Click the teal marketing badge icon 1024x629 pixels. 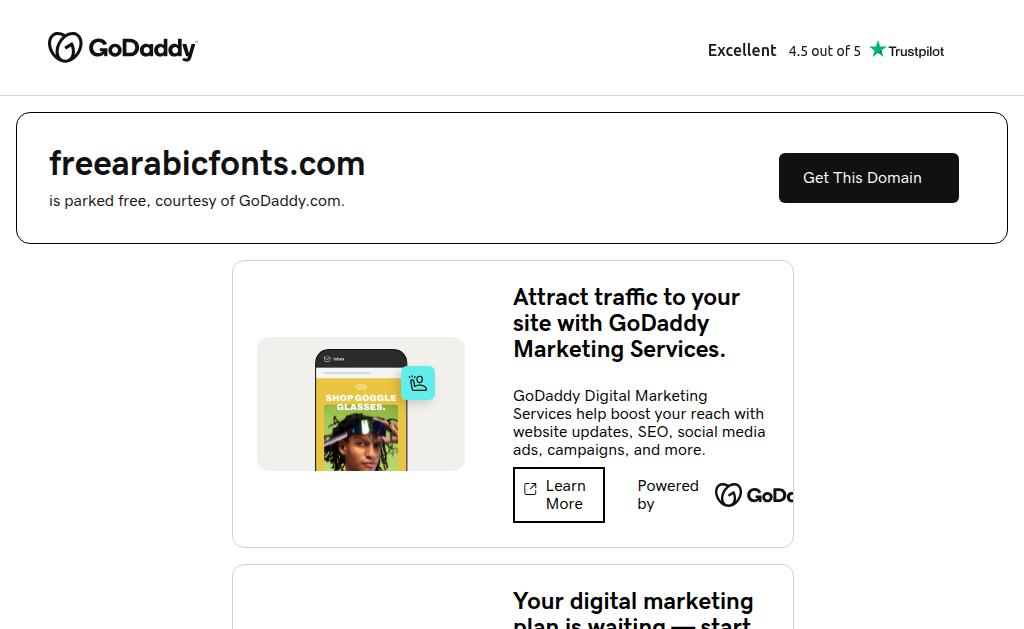point(418,383)
